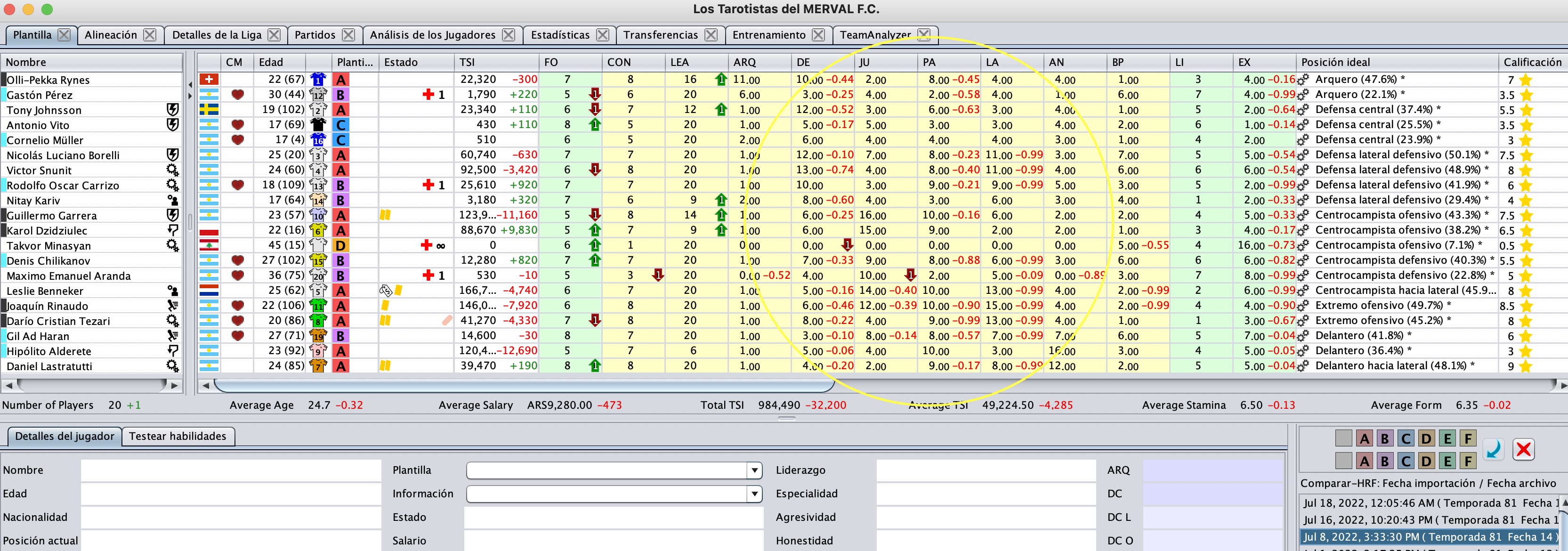Select group E in the bottom row

click(x=1447, y=461)
